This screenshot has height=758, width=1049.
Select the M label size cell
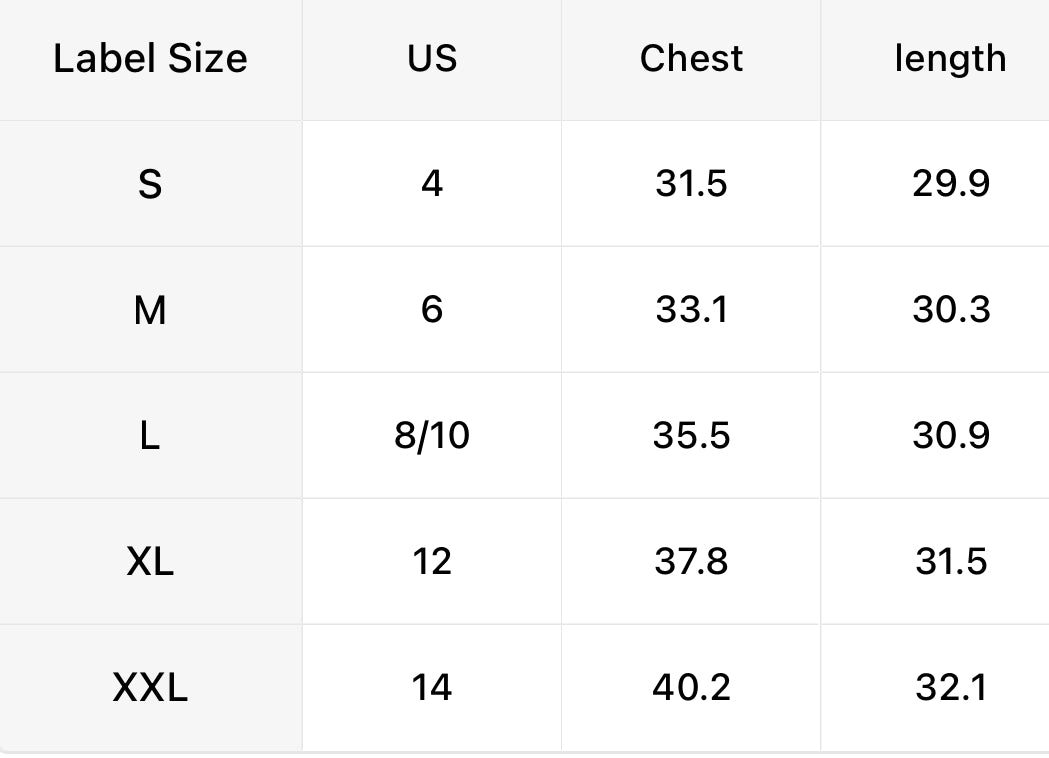coord(150,310)
